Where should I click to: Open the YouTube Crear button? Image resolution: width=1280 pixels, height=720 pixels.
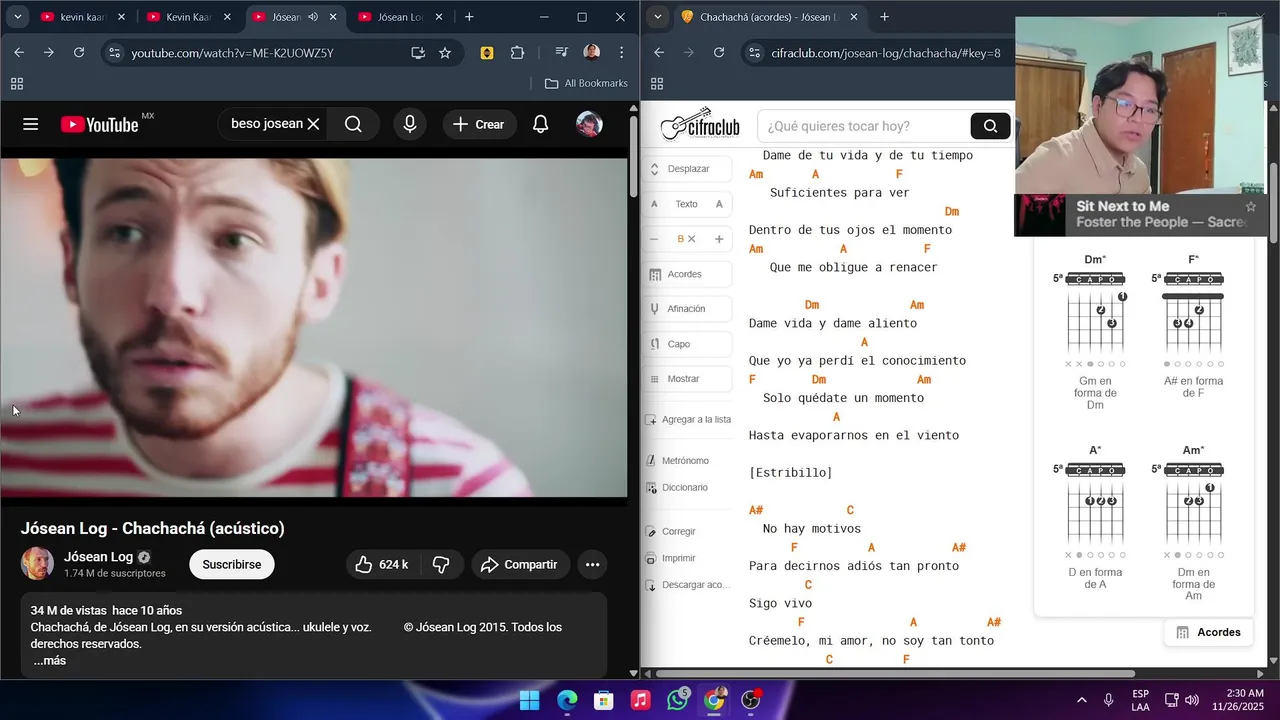[479, 124]
